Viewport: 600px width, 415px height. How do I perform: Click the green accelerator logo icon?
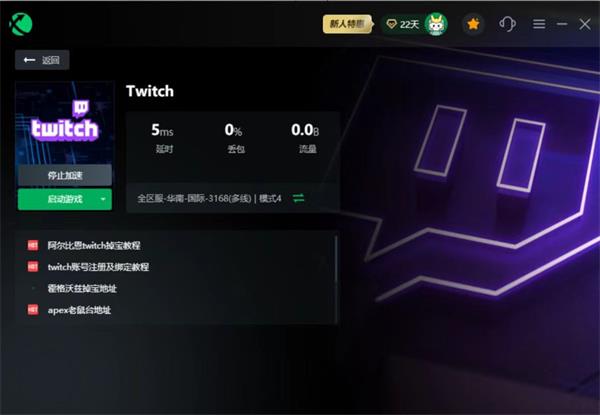21,24
